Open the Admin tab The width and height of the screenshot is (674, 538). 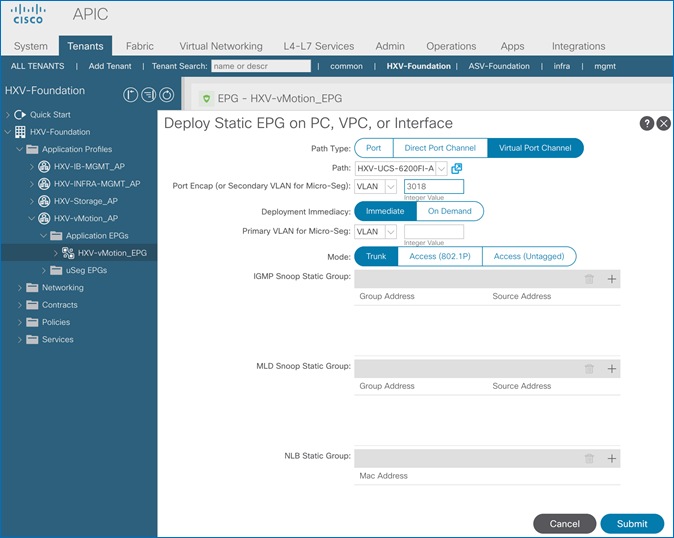[x=390, y=46]
